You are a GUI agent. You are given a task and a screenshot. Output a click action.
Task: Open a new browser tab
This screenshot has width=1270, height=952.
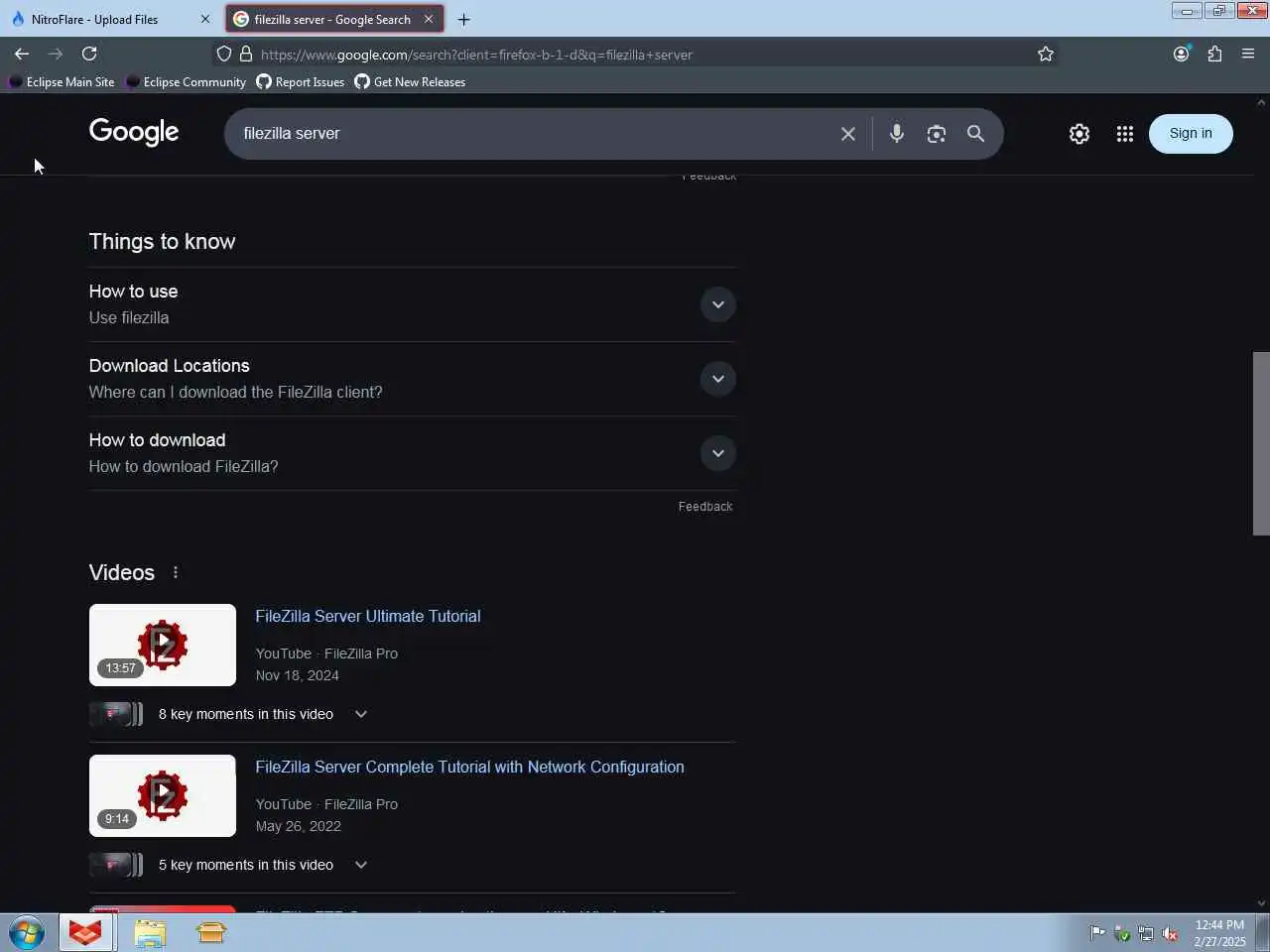463,19
